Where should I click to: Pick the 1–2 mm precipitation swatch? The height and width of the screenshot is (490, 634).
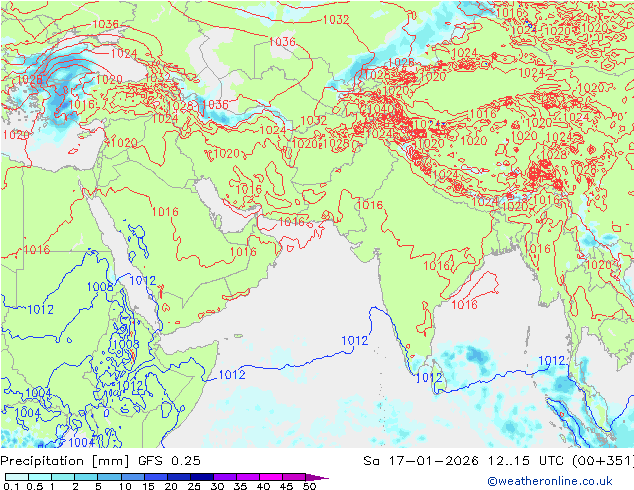pos(63,477)
